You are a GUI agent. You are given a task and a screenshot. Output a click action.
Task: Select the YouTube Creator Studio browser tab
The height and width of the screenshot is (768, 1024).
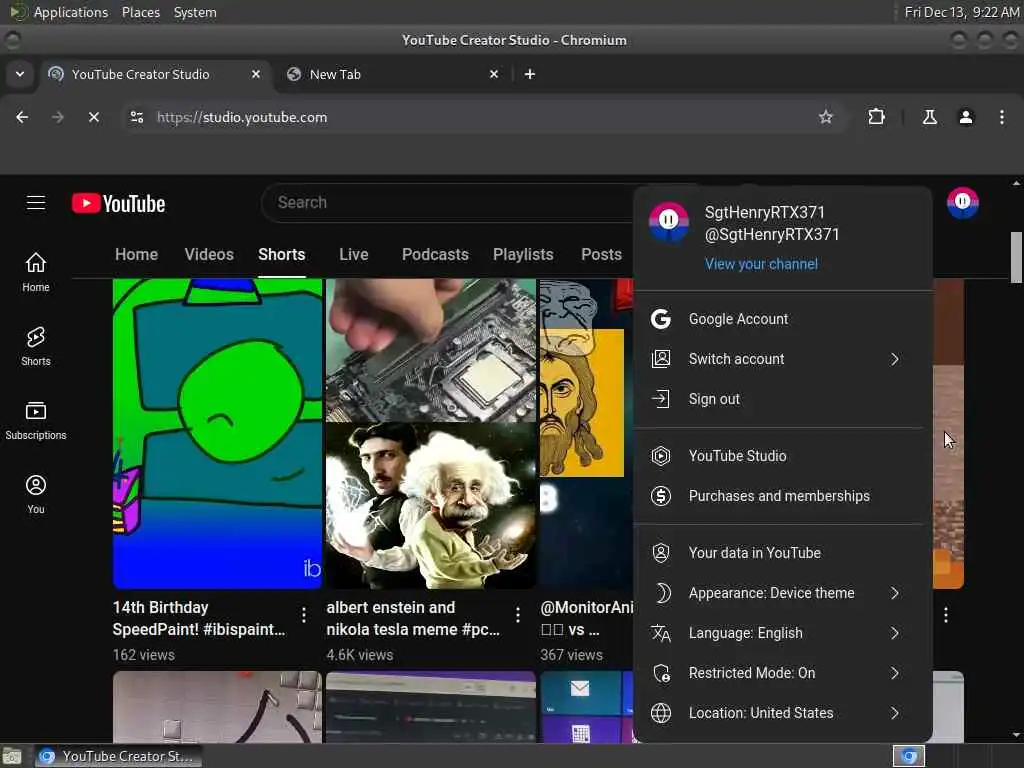click(x=156, y=74)
